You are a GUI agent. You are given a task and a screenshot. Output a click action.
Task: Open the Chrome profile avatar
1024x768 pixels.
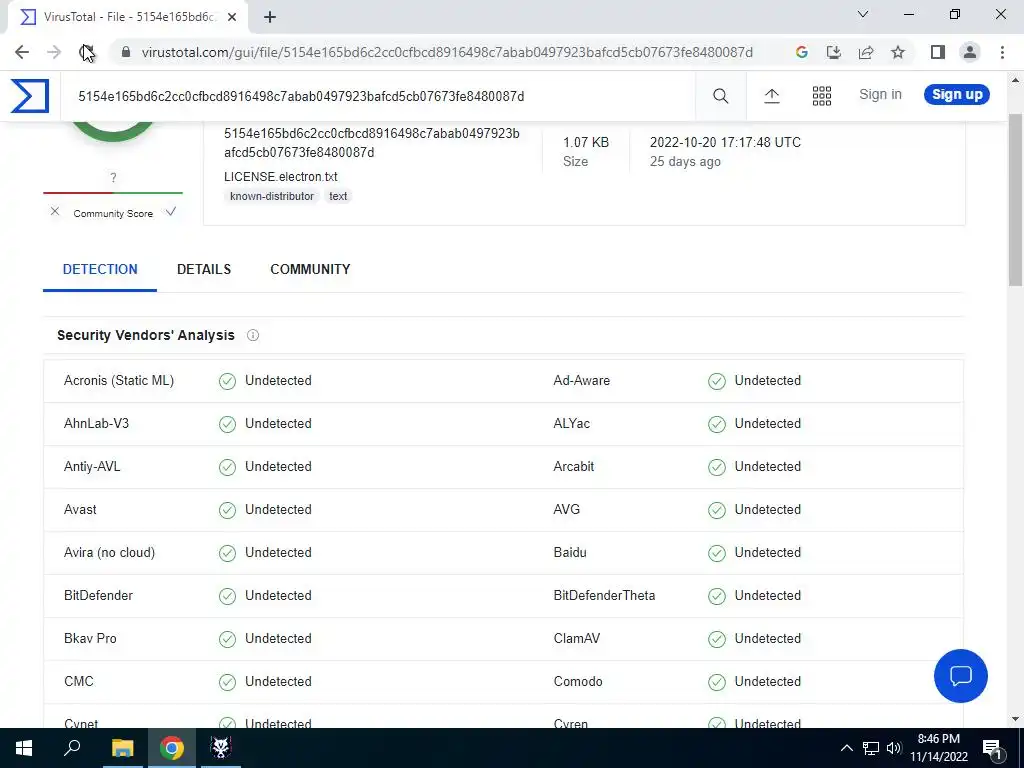[x=970, y=52]
